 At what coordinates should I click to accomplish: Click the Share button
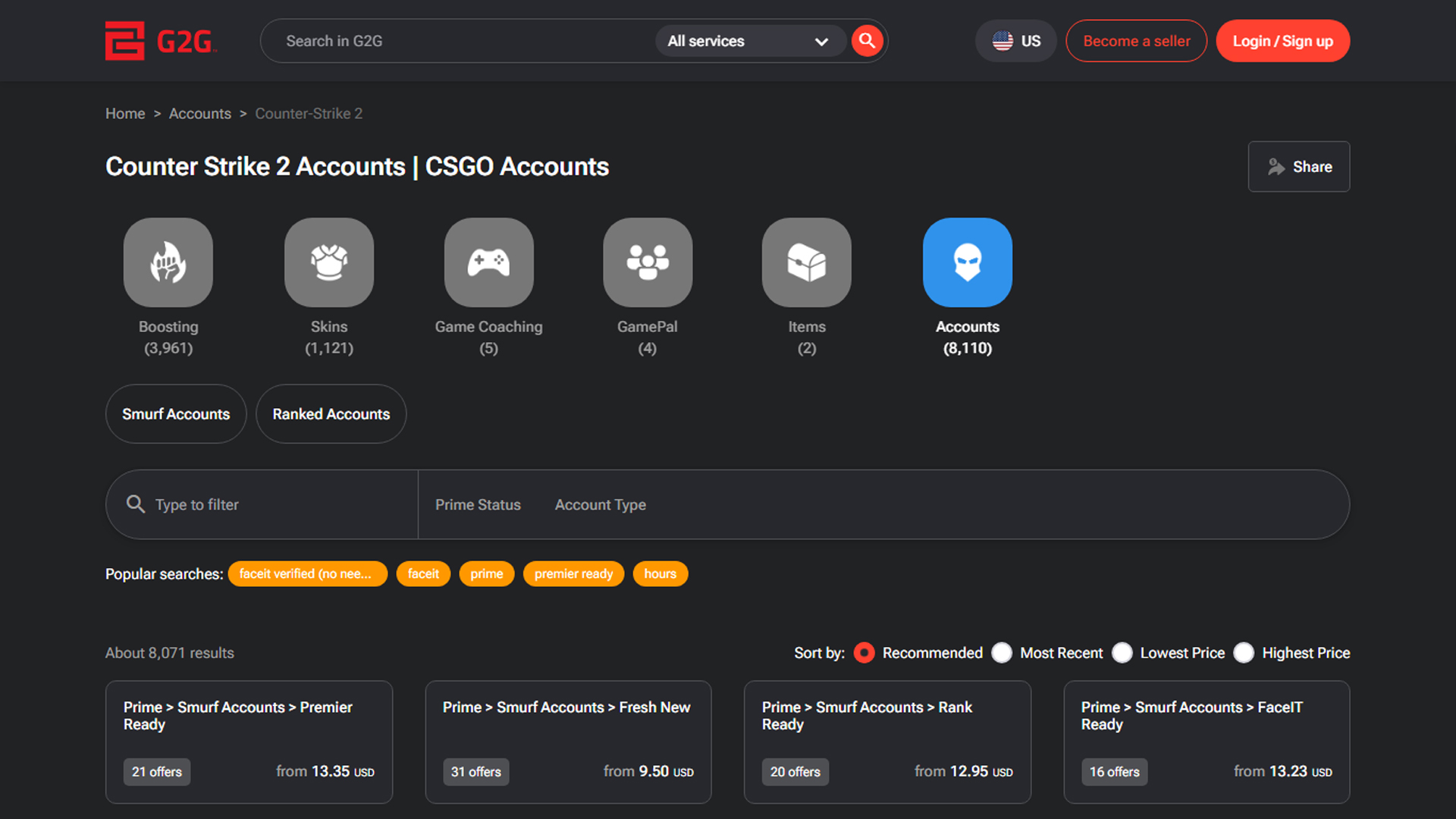(1298, 166)
